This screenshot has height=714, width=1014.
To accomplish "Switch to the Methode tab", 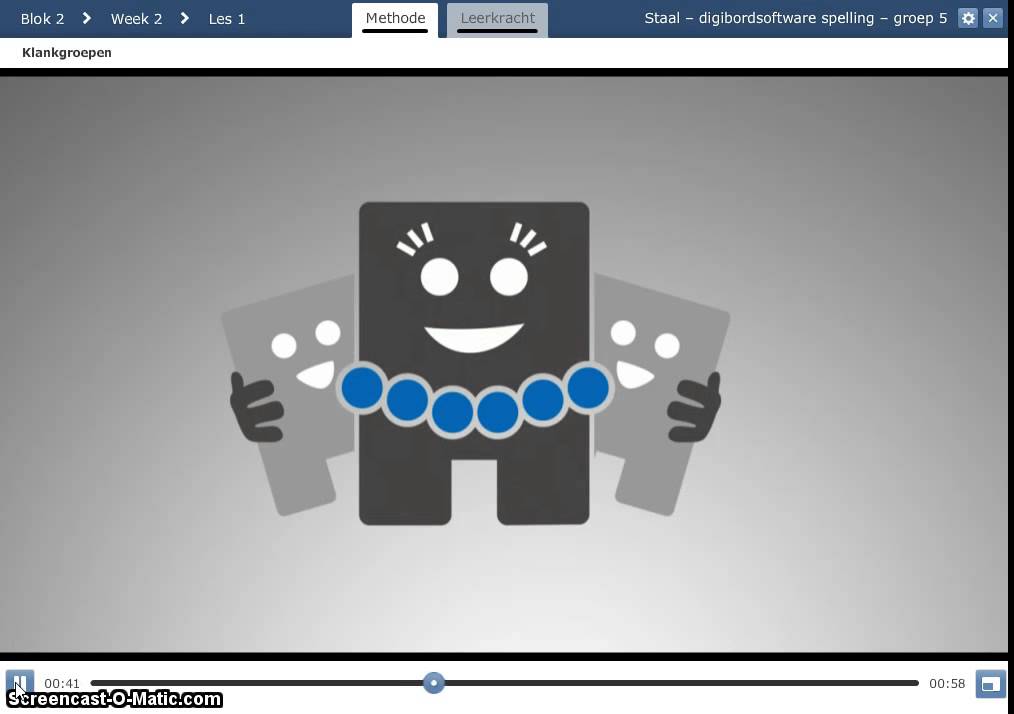I will (395, 19).
